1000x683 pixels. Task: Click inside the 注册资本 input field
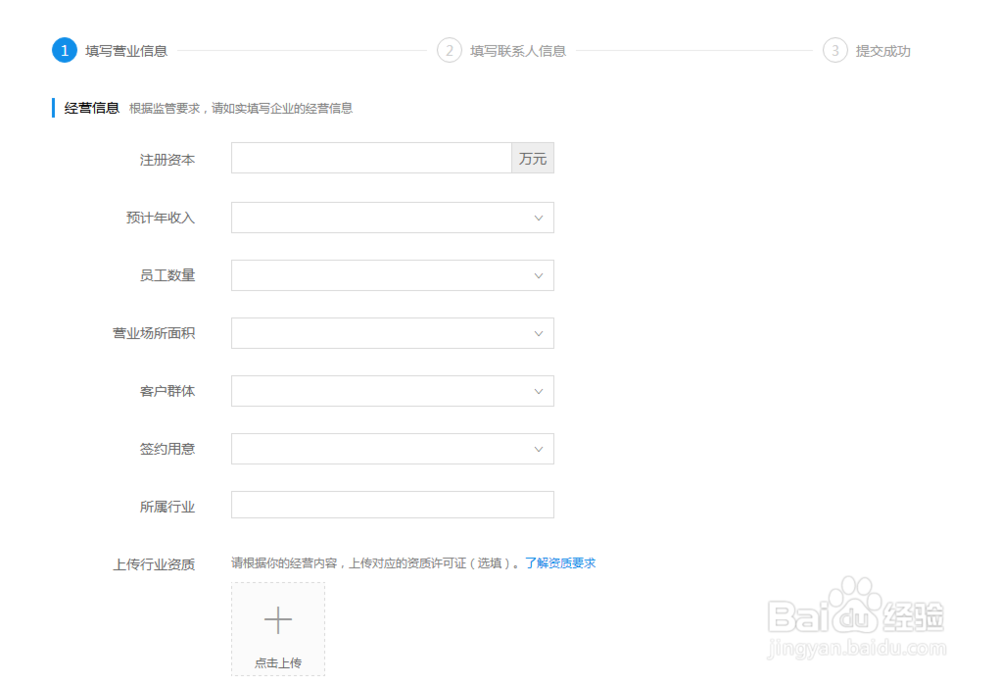(370, 157)
